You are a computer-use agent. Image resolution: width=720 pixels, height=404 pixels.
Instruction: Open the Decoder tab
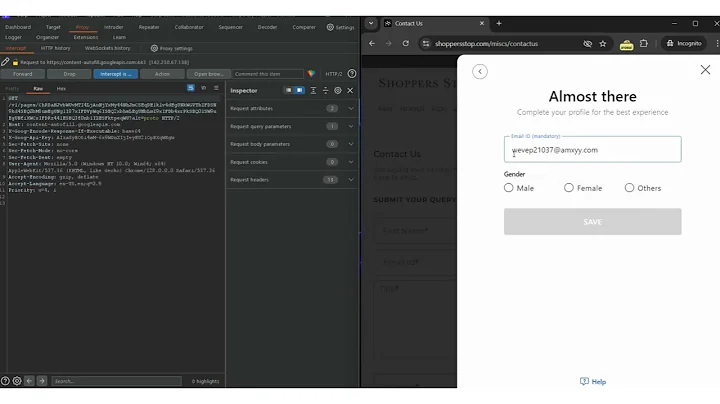coord(267,27)
